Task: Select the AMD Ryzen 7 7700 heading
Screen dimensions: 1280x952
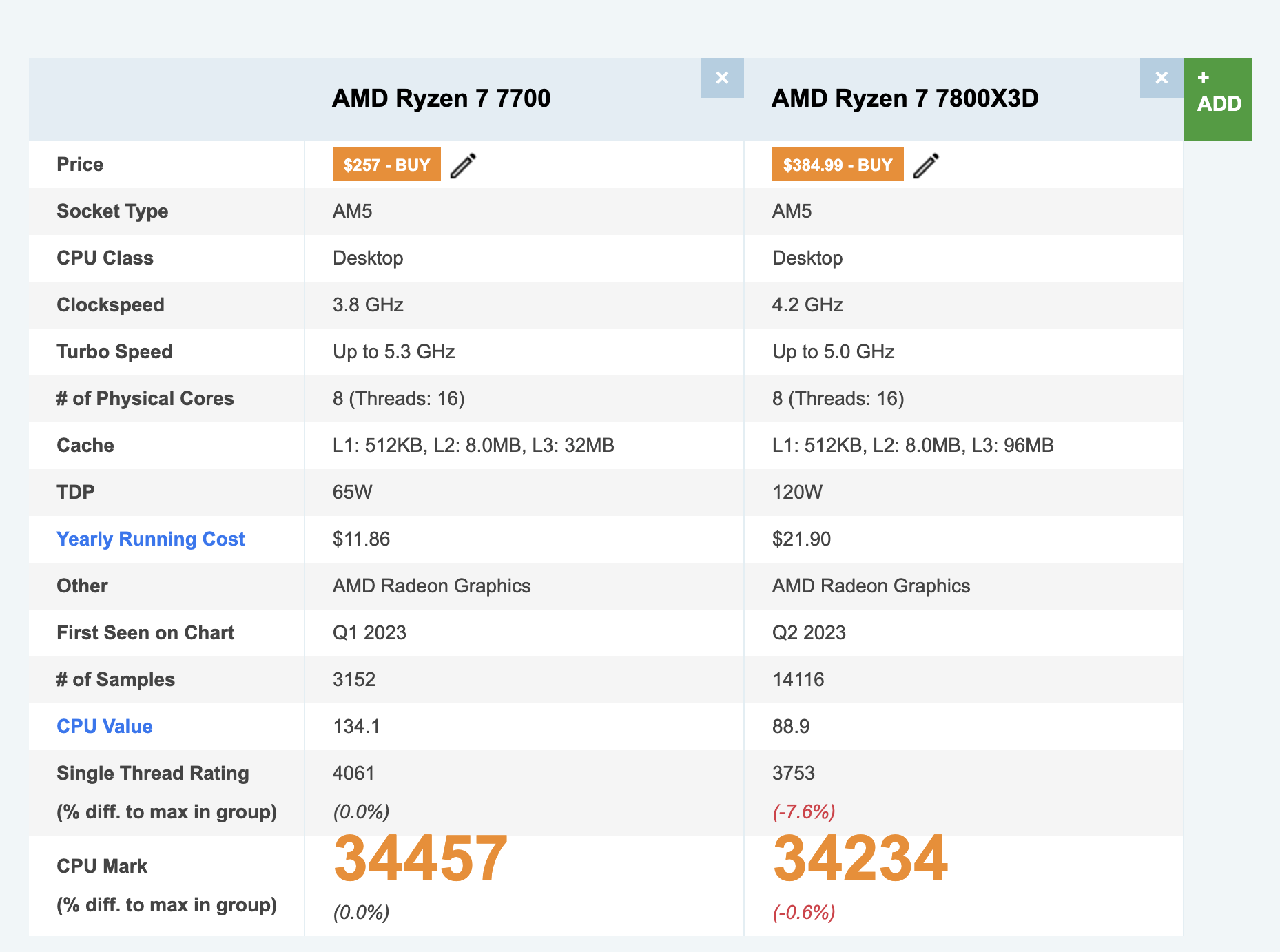Action: tap(442, 99)
